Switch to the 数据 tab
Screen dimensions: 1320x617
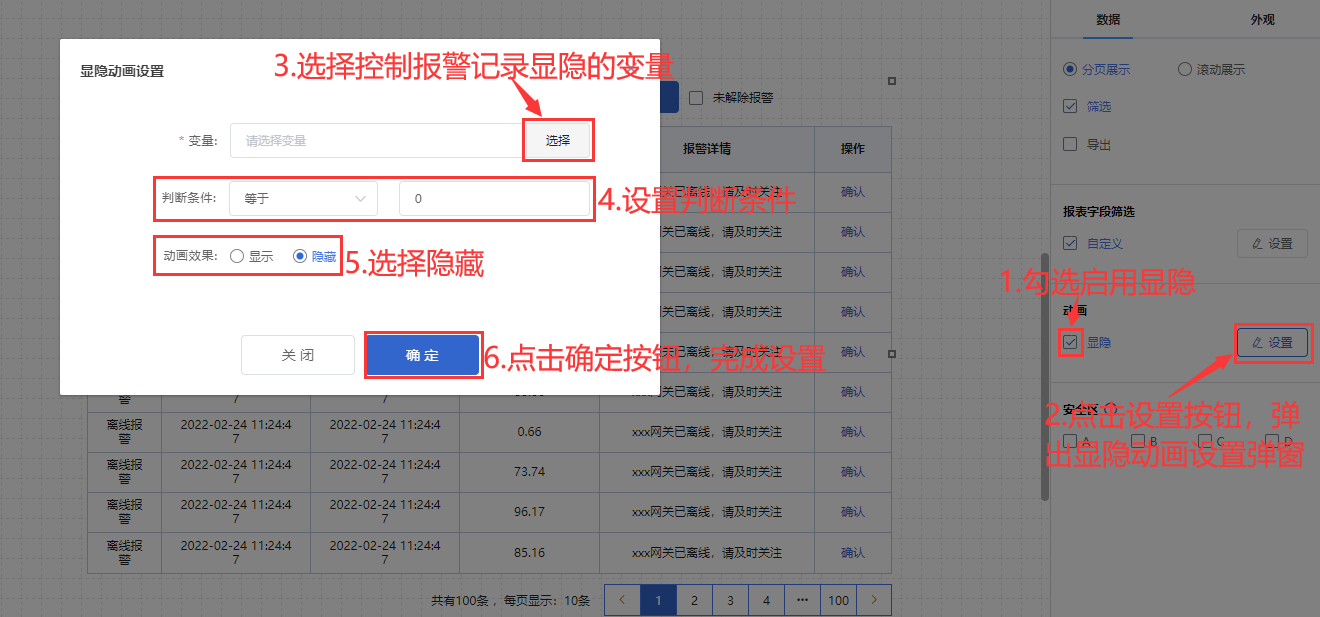click(1108, 20)
